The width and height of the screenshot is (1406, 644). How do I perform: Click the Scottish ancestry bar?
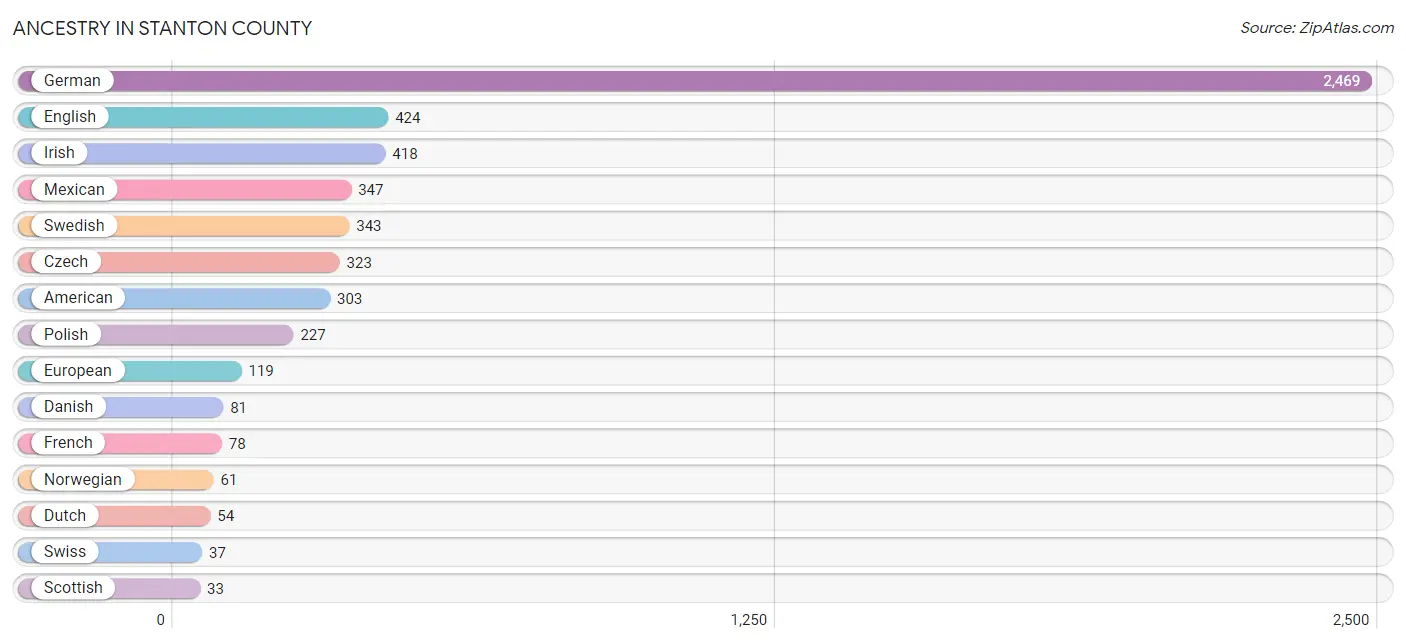(109, 588)
